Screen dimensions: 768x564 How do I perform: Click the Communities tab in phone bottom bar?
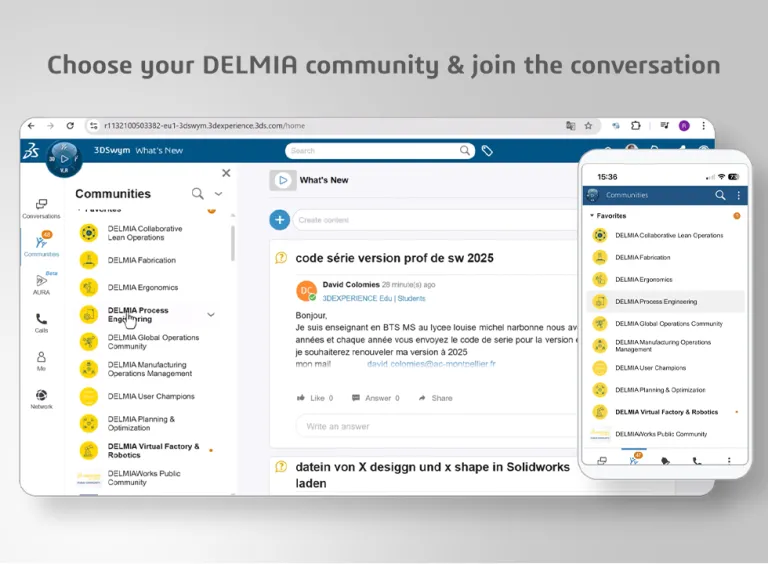(634, 459)
